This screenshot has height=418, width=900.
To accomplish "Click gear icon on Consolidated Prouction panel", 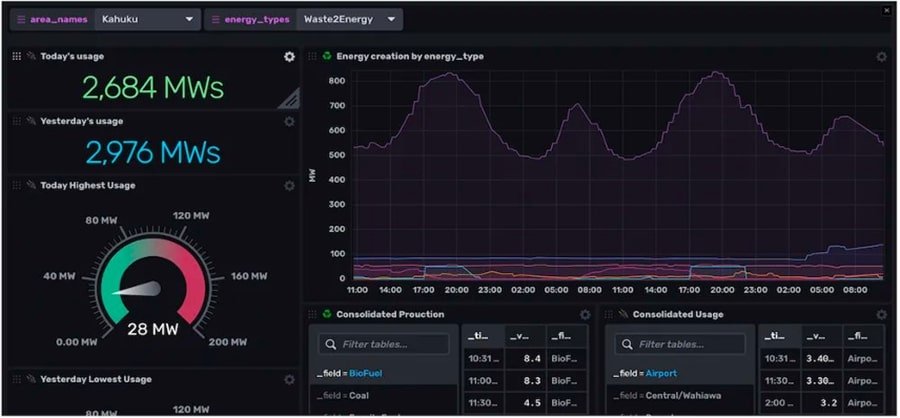I will click(585, 314).
